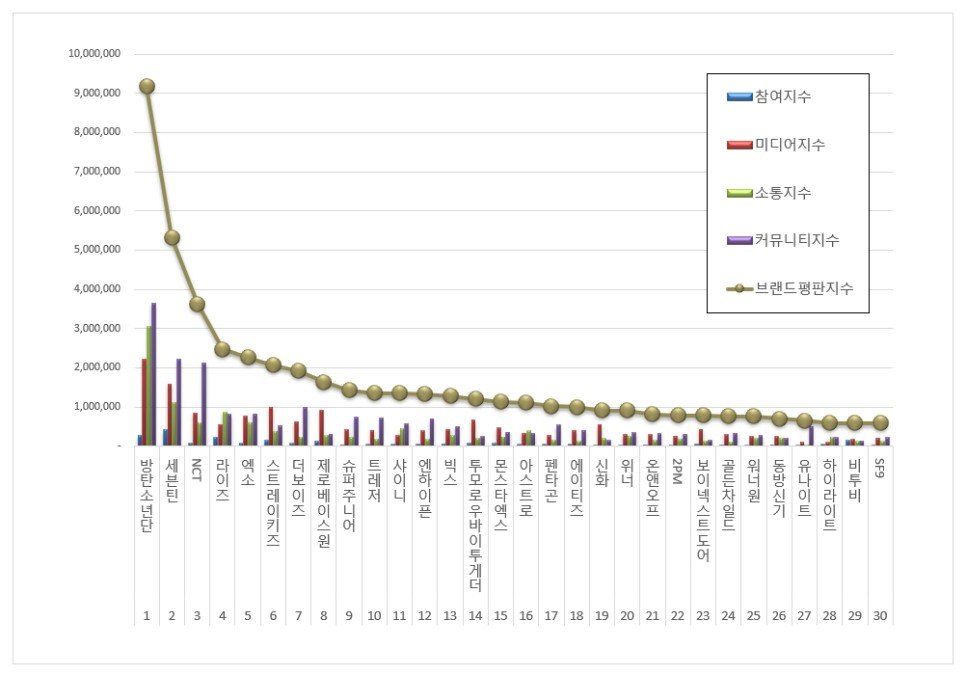Click the 소통지수 green legend swatch

click(x=739, y=193)
